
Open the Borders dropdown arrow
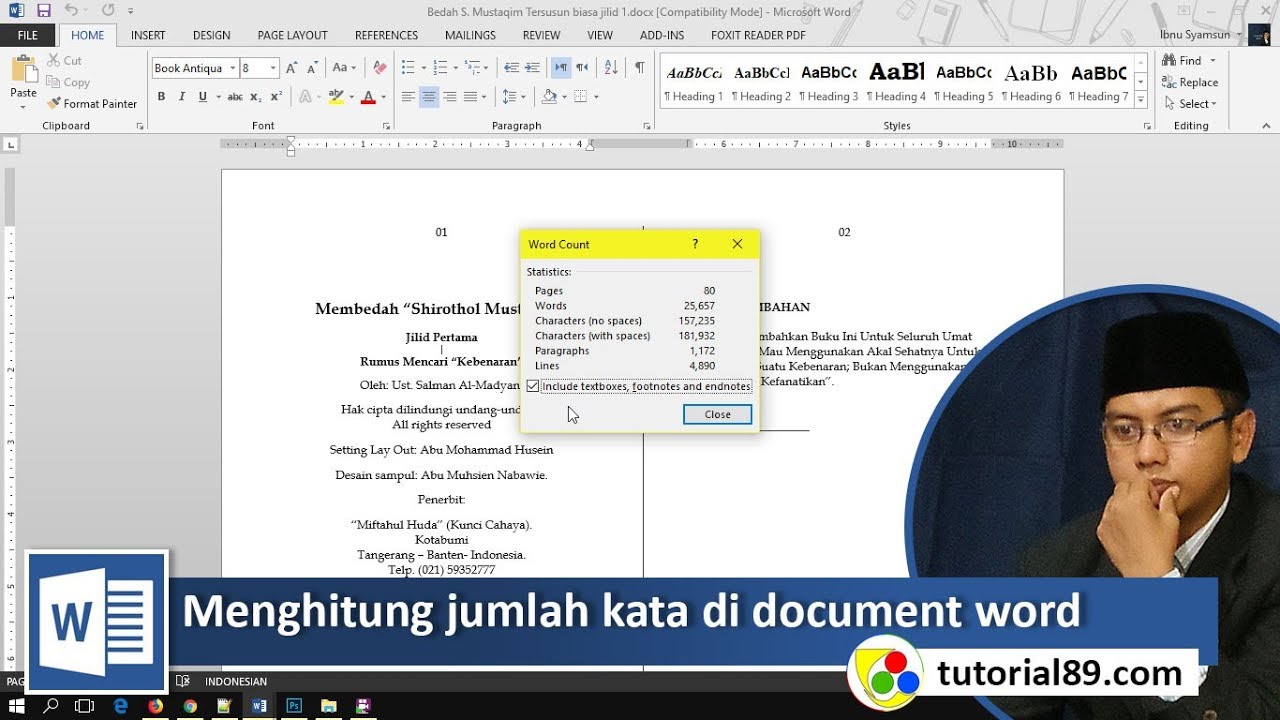pyautogui.click(x=596, y=97)
